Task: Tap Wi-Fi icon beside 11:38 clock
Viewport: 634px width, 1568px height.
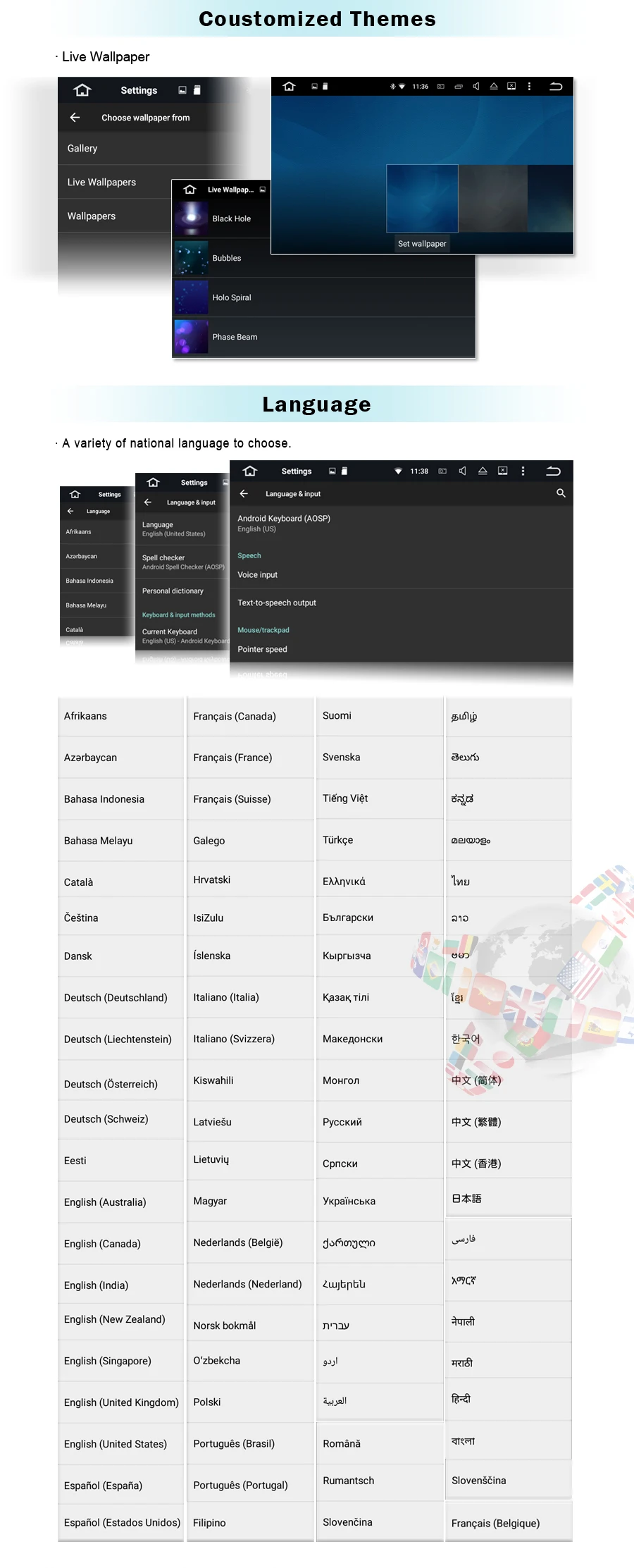Action: tap(398, 471)
